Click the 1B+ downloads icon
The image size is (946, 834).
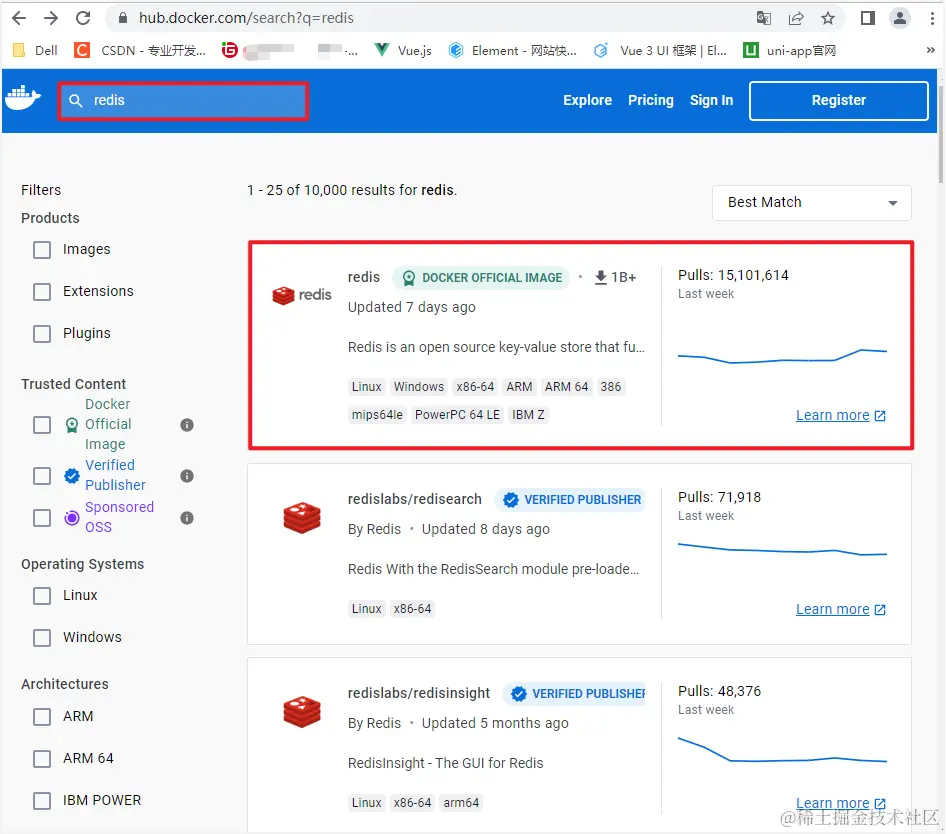pyautogui.click(x=600, y=277)
